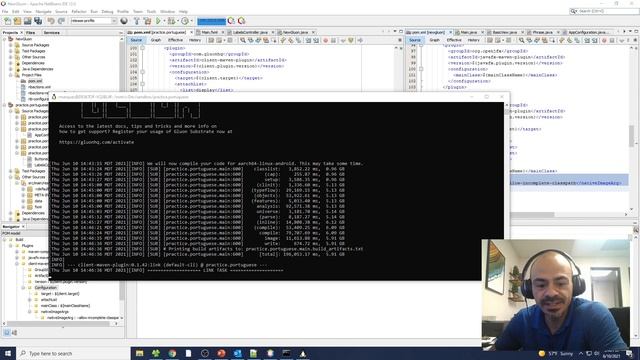
Task: Open the Navigate menu
Action: pos(43,11)
